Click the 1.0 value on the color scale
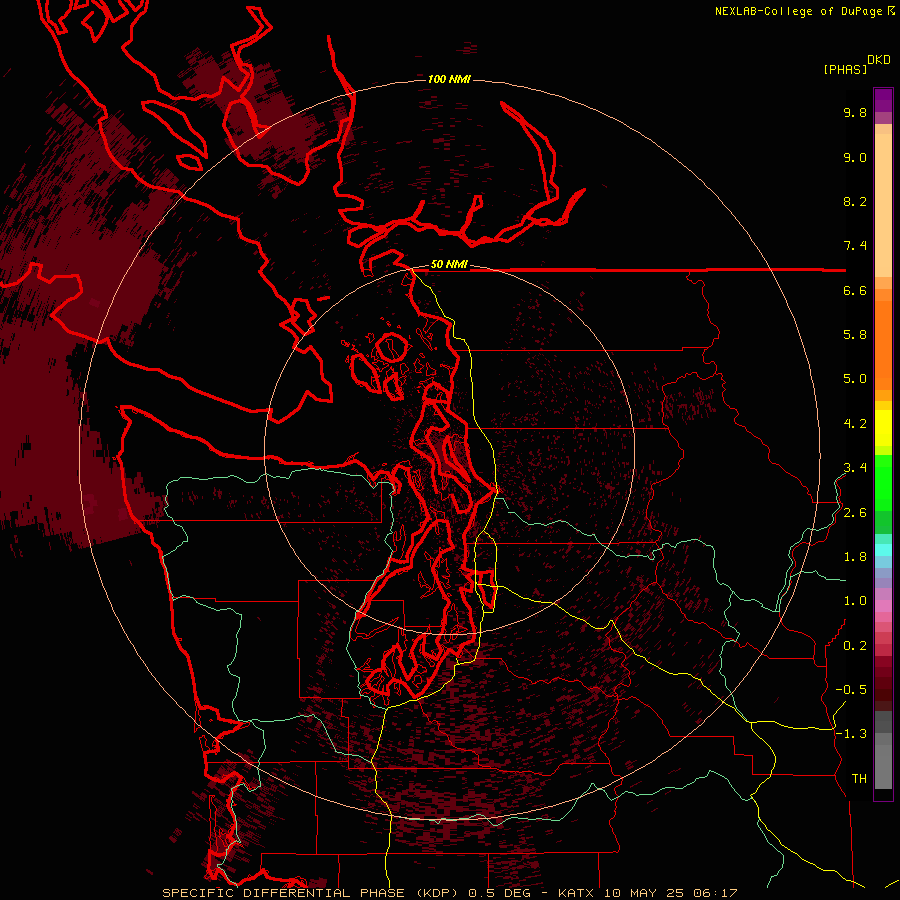The height and width of the screenshot is (900, 900). coord(855,601)
